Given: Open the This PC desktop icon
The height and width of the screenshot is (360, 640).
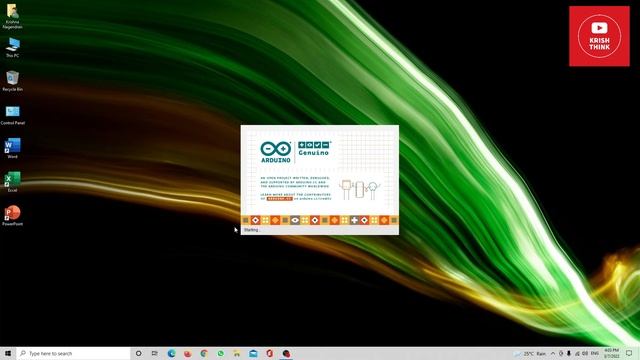Looking at the screenshot, I should pyautogui.click(x=13, y=47).
